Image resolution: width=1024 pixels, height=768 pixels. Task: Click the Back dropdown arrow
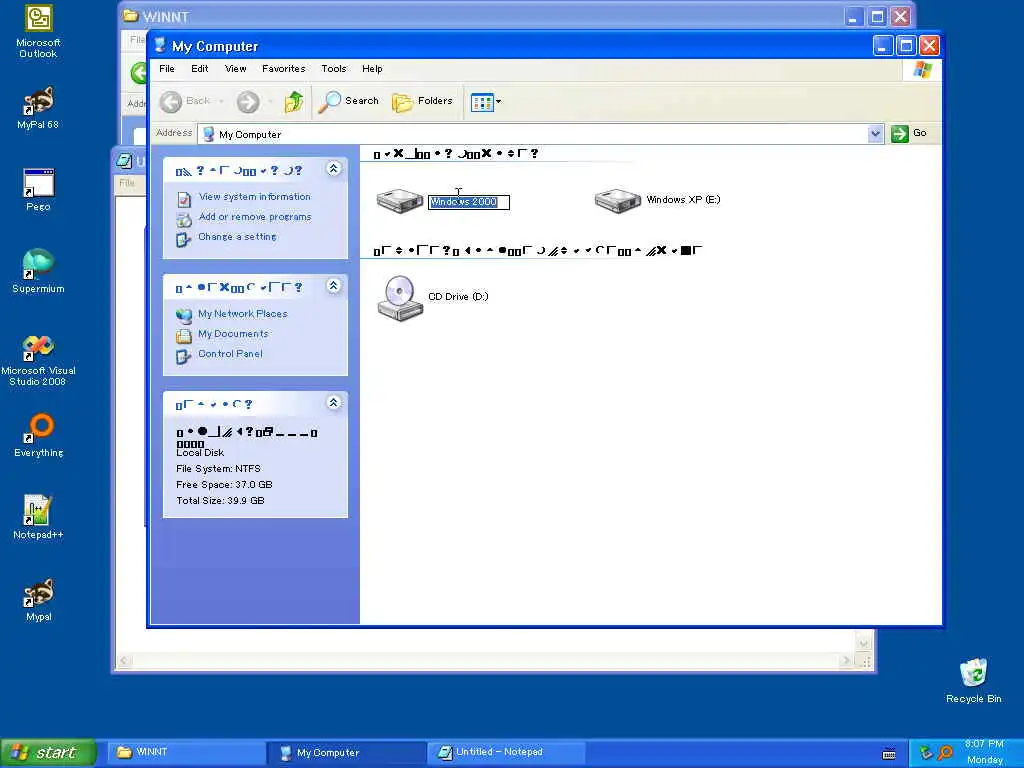[x=221, y=101]
